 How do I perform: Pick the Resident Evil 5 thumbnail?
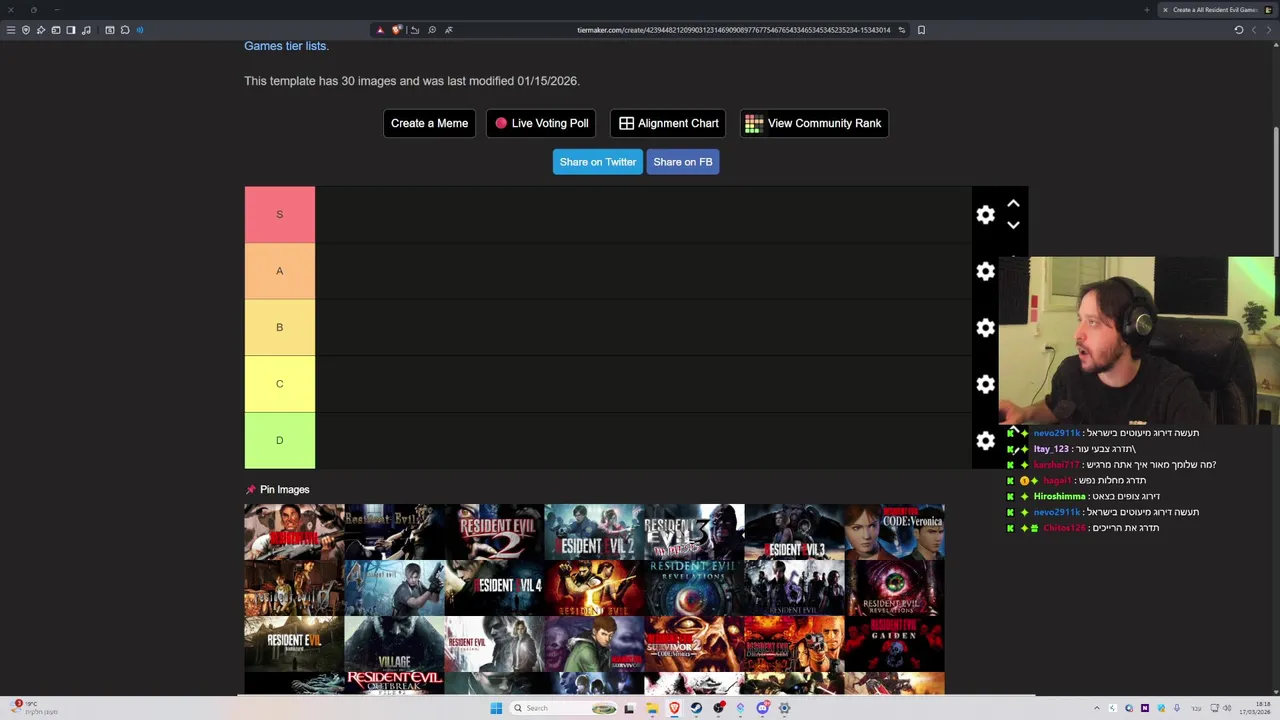[594, 588]
